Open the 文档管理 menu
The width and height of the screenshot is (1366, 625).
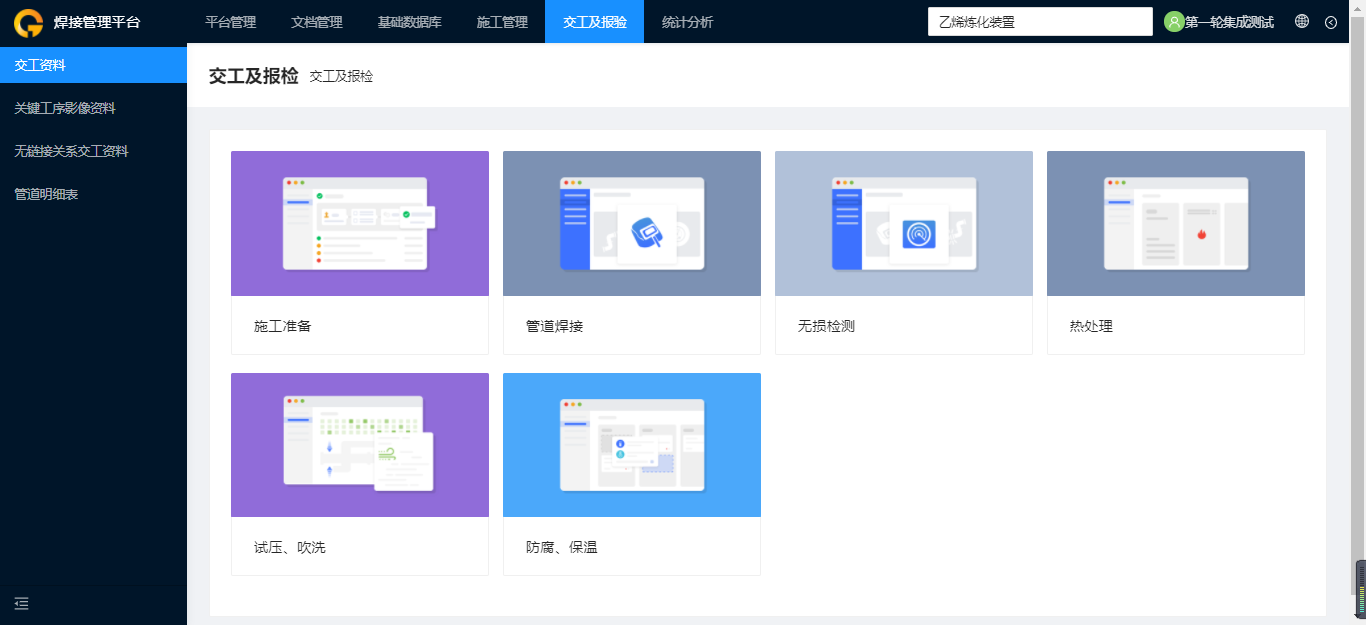tap(317, 22)
